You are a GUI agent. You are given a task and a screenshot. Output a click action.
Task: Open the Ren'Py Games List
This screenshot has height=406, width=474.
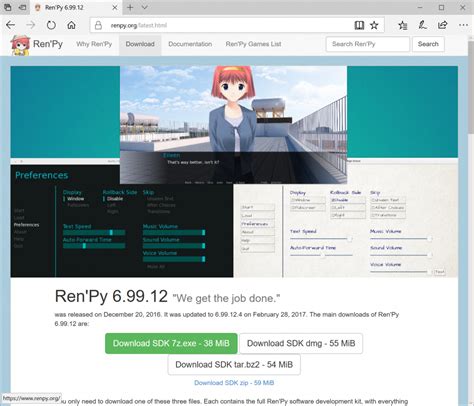pos(253,44)
